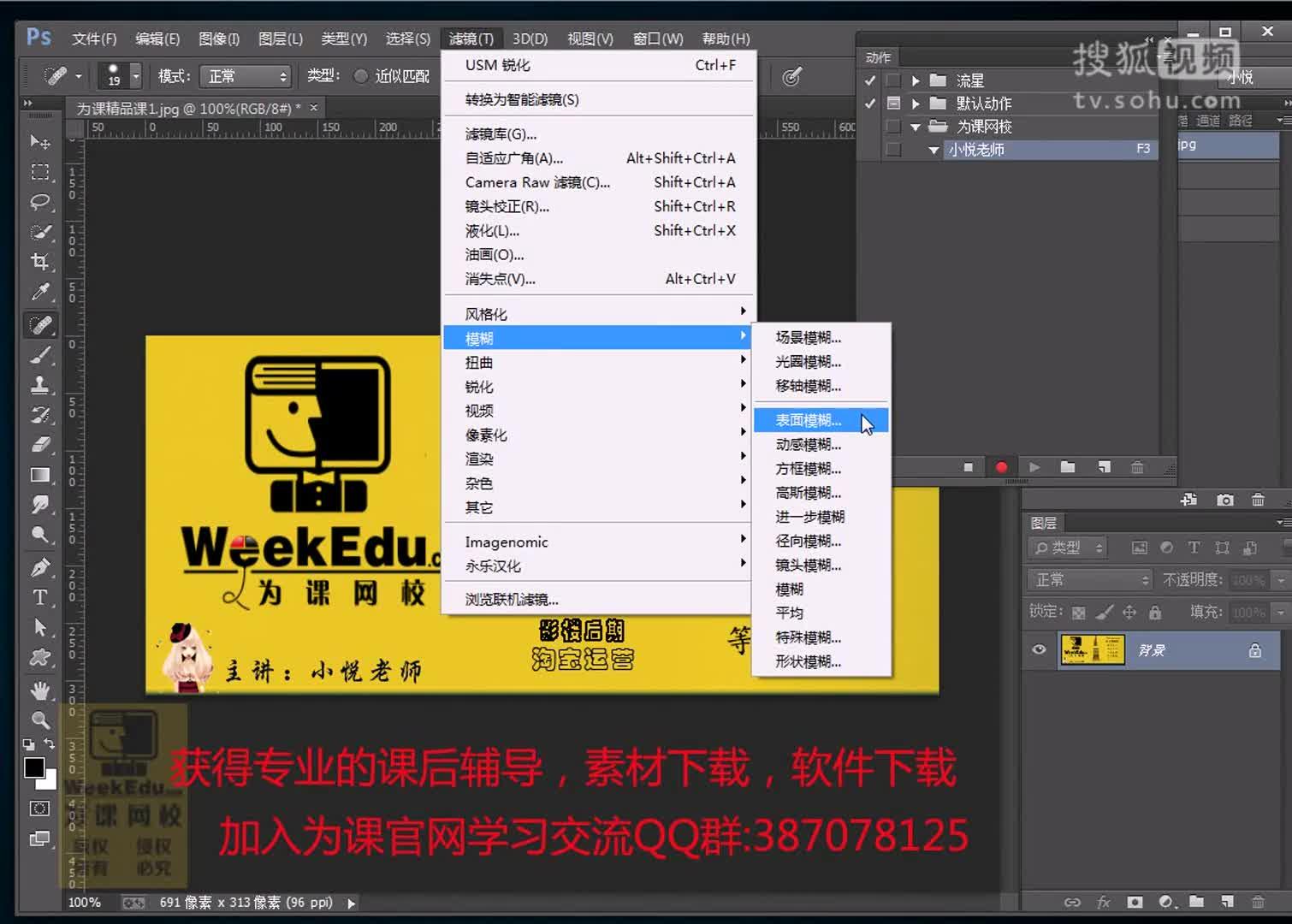Toggle the checkmark beside 默认动作
This screenshot has width=1292, height=924.
869,103
